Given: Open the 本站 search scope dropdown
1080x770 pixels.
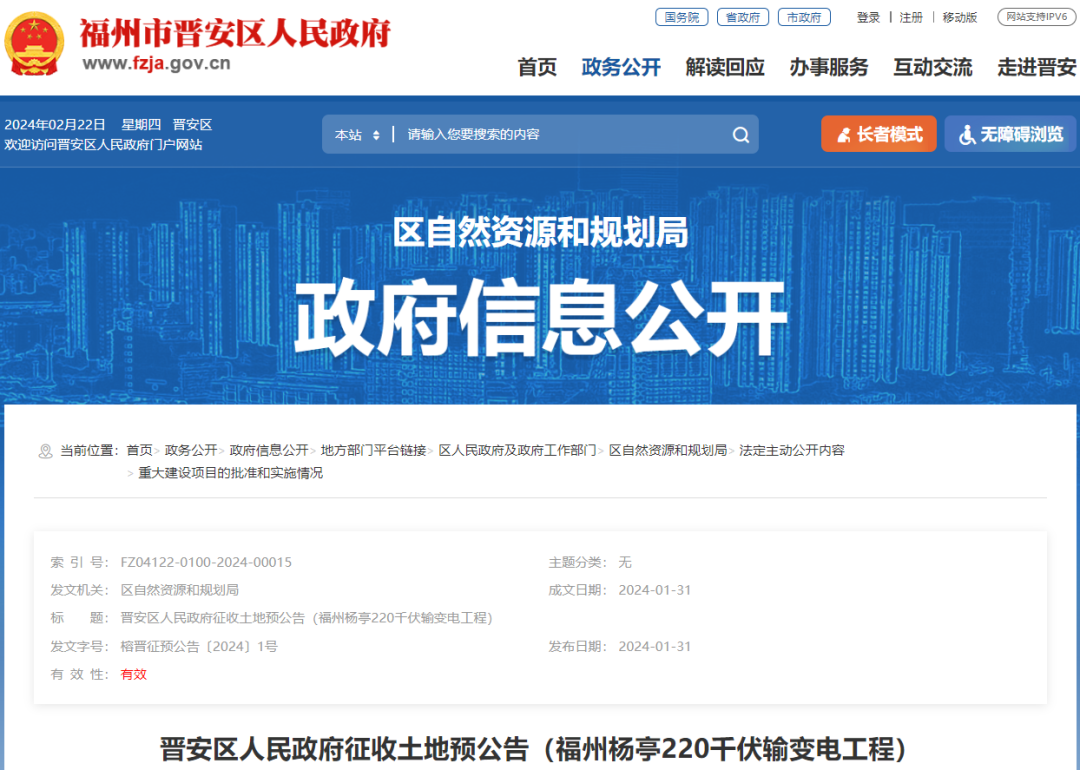Looking at the screenshot, I should 357,133.
